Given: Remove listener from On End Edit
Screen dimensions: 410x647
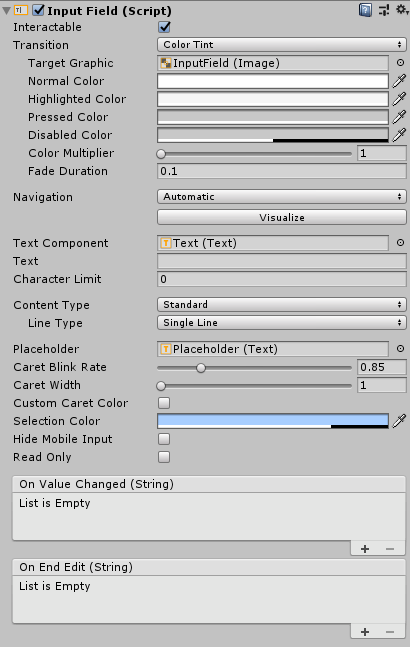Looking at the screenshot, I should coord(390,632).
